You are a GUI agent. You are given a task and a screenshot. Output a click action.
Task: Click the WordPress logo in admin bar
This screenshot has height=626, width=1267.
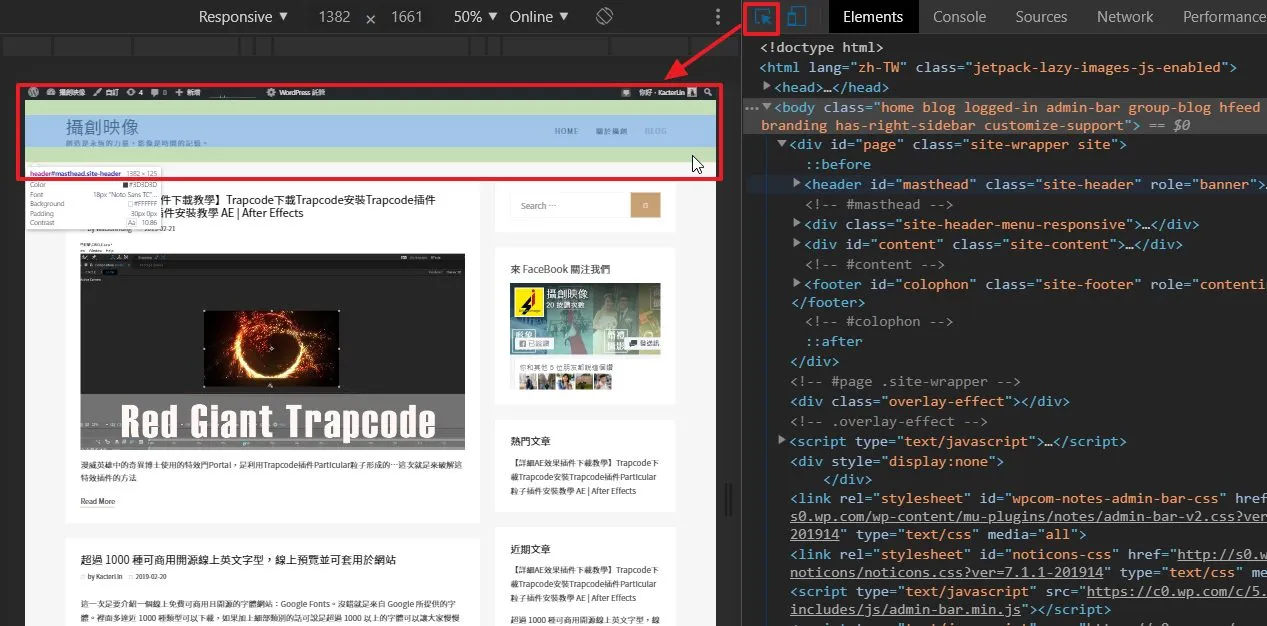[35, 92]
